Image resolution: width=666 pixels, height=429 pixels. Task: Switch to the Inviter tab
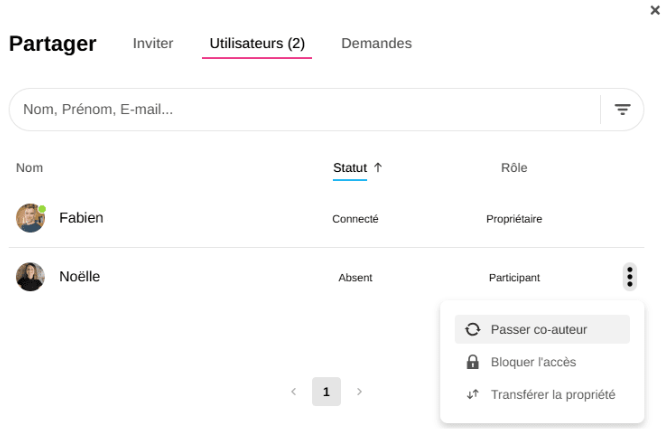tap(153, 43)
